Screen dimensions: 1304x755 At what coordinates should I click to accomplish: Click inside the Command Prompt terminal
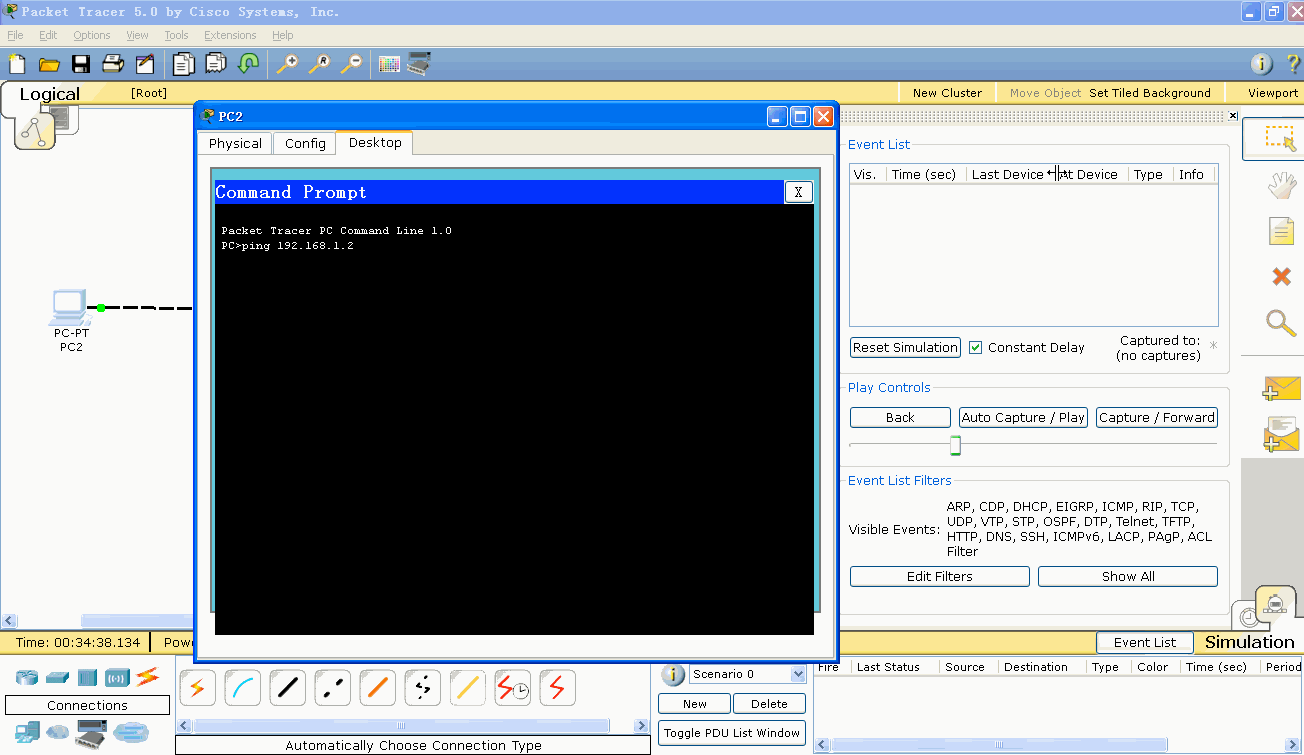tap(514, 419)
